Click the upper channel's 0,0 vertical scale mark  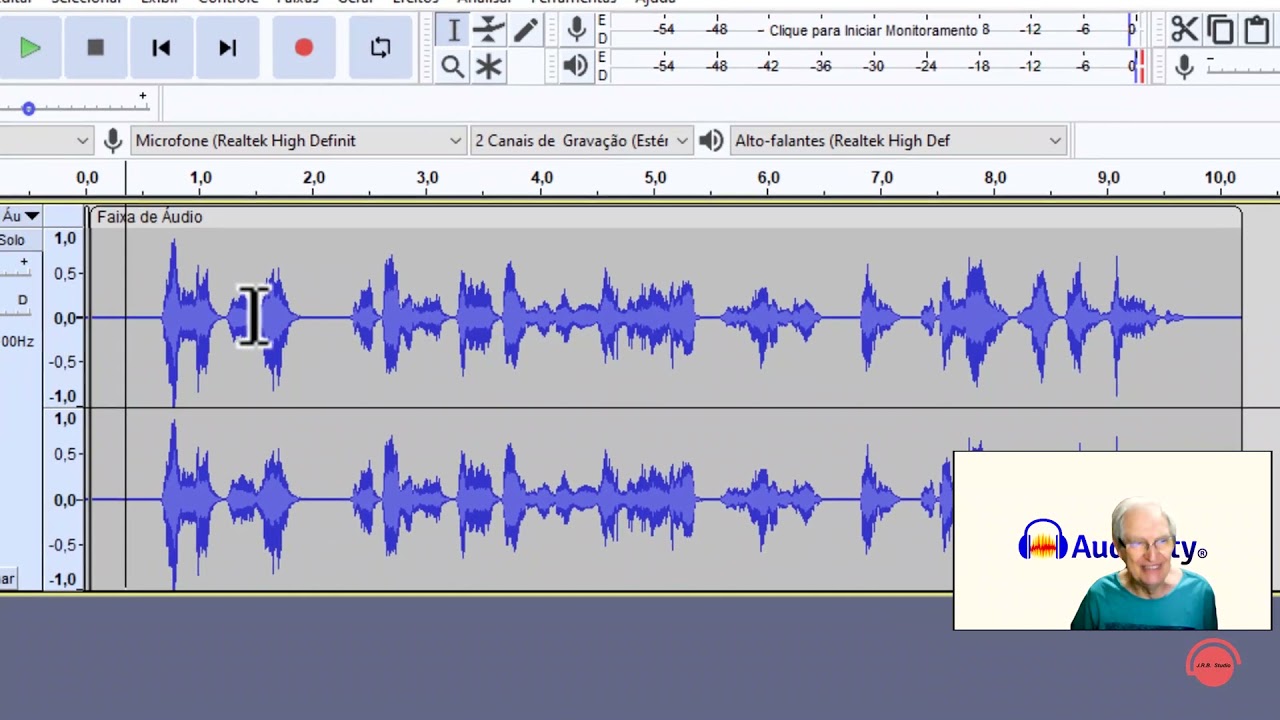coord(65,318)
